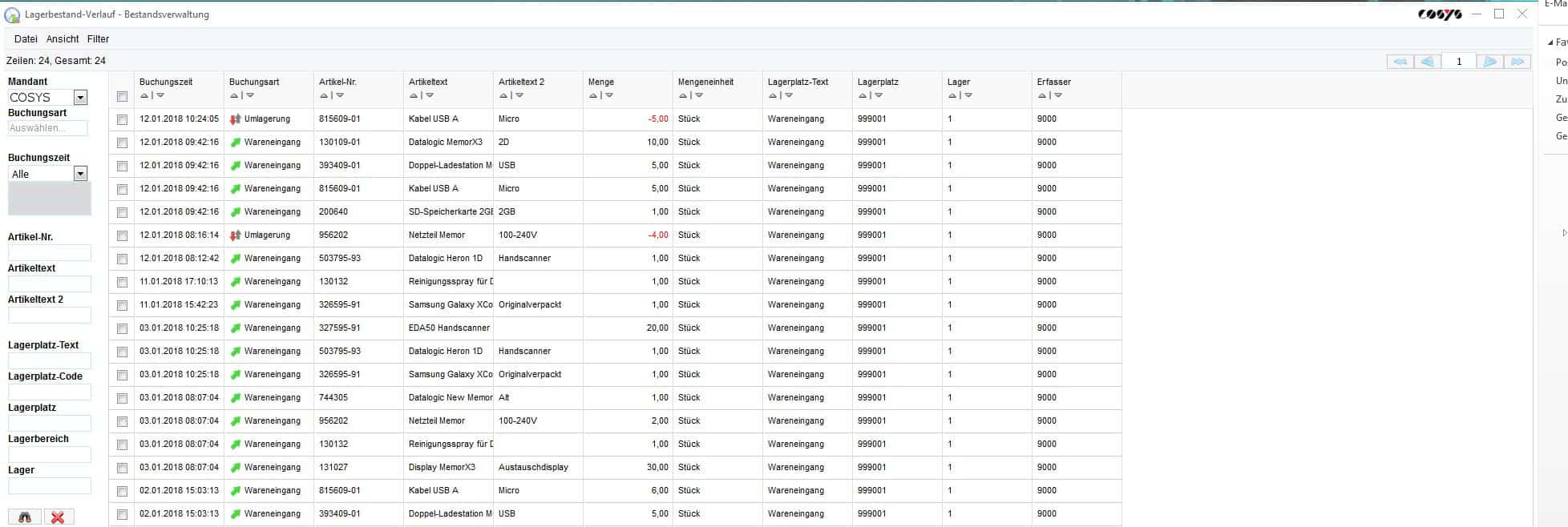This screenshot has height=527, width=1568.
Task: Click the binoculars search icon button
Action: [25, 517]
